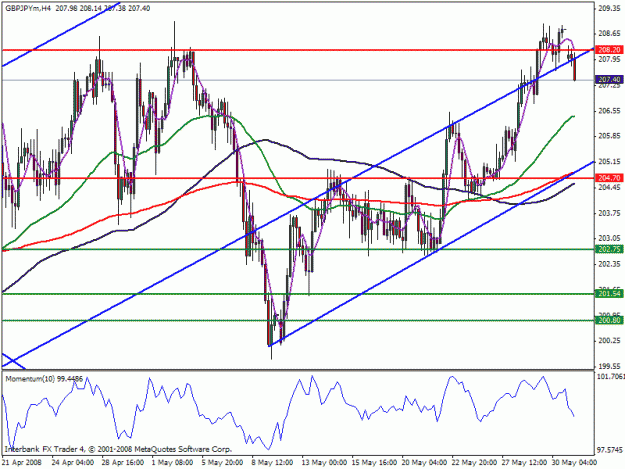Click the 22 May 20:00 time label
Image resolution: width=625 pixels, height=469 pixels.
pos(474,463)
